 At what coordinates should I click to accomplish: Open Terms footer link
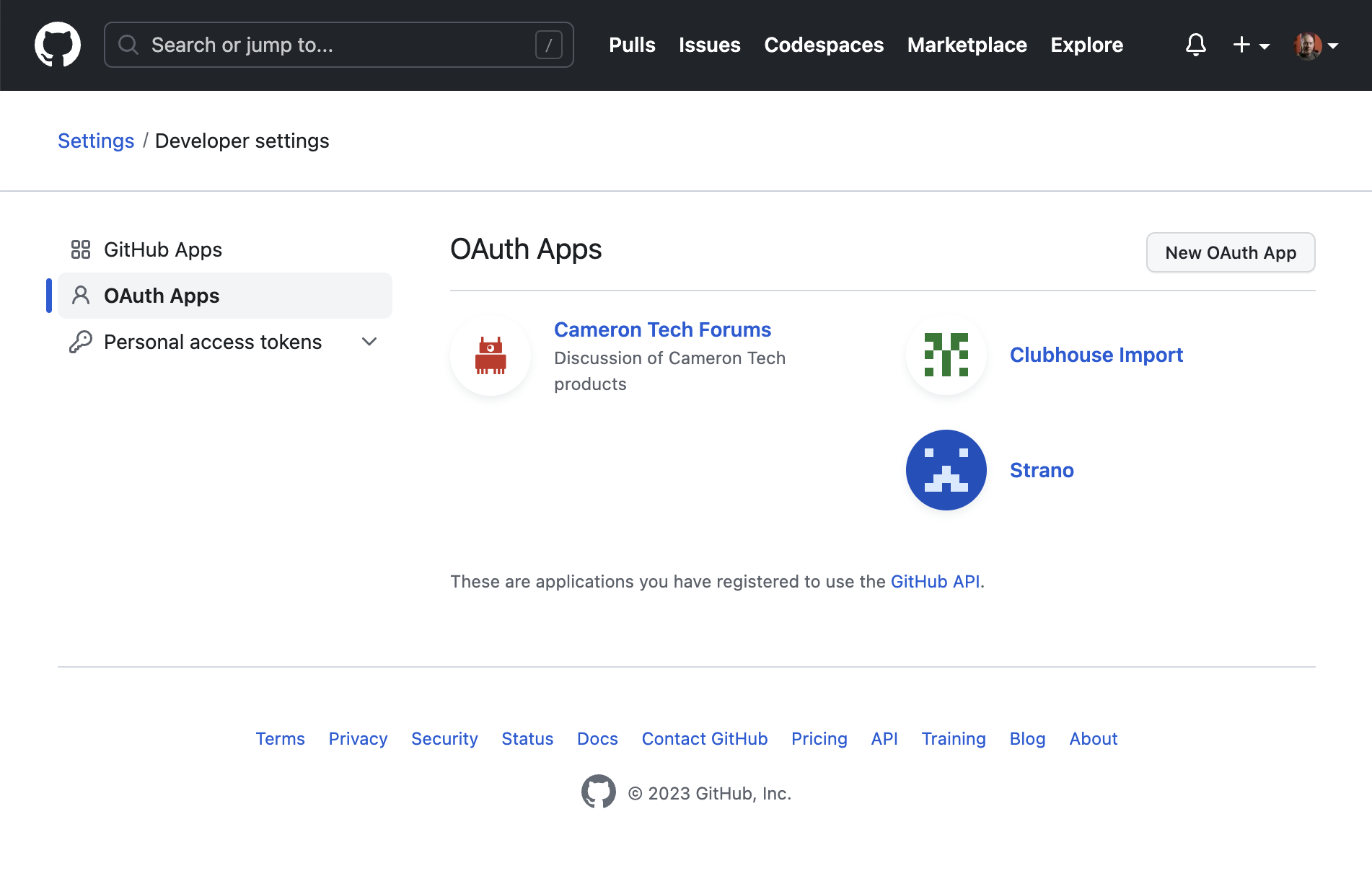coord(280,738)
